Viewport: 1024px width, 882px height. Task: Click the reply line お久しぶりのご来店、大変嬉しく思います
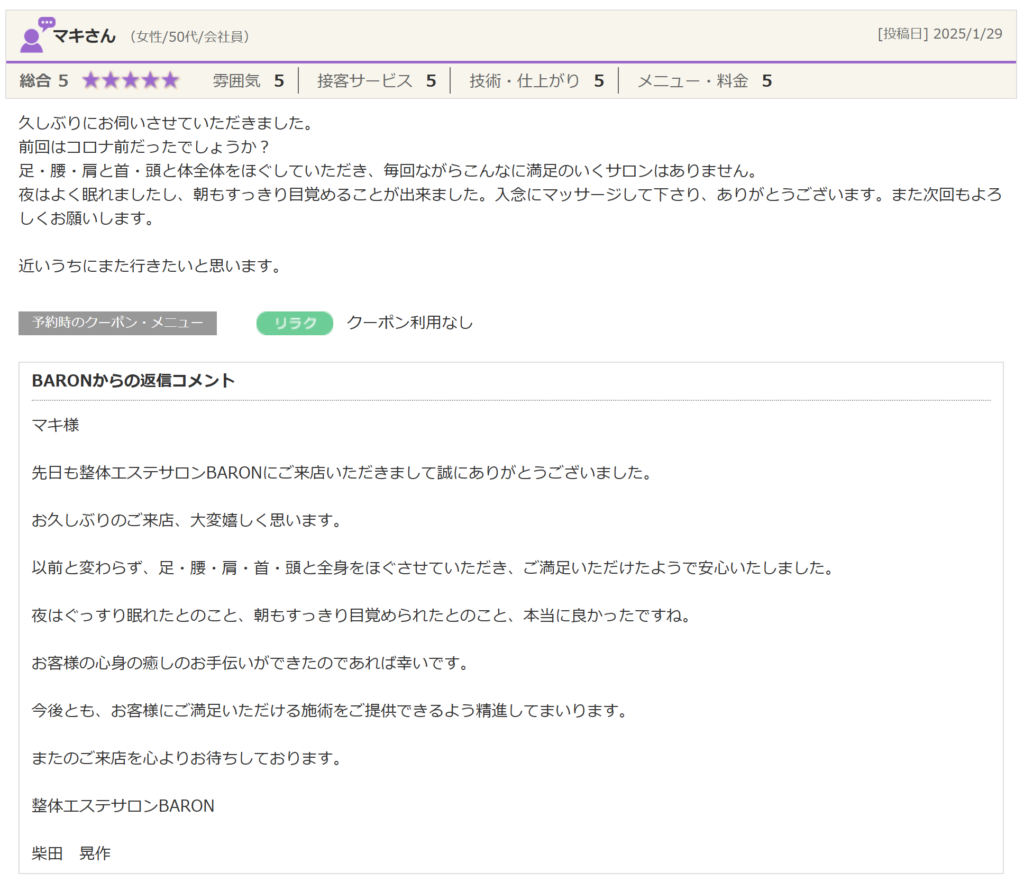(187, 521)
